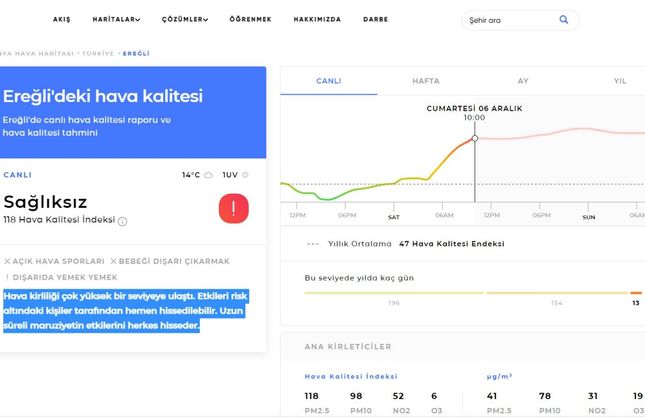
Task: Switch to the Ay chart tab
Action: pyautogui.click(x=523, y=80)
